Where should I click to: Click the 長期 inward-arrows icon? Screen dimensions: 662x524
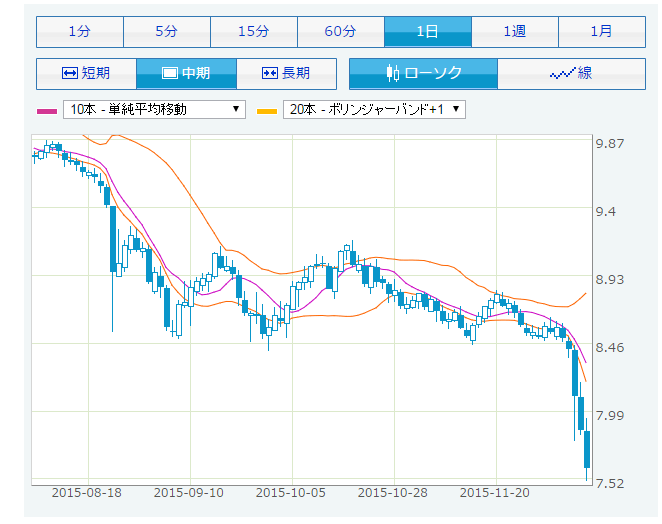[x=270, y=73]
